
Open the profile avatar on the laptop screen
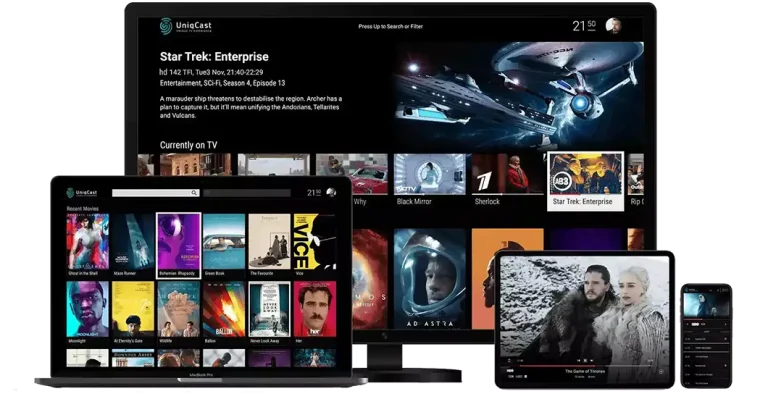coord(331,192)
